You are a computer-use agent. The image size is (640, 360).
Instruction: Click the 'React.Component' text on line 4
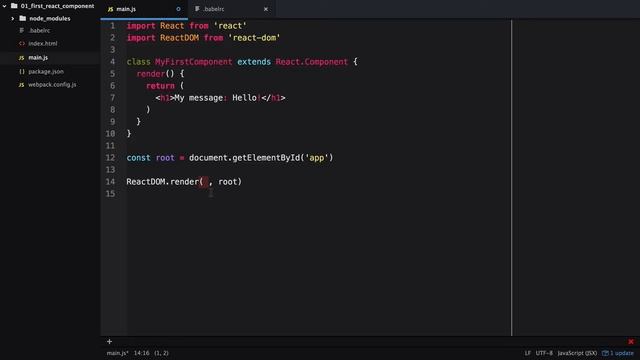pyautogui.click(x=312, y=62)
